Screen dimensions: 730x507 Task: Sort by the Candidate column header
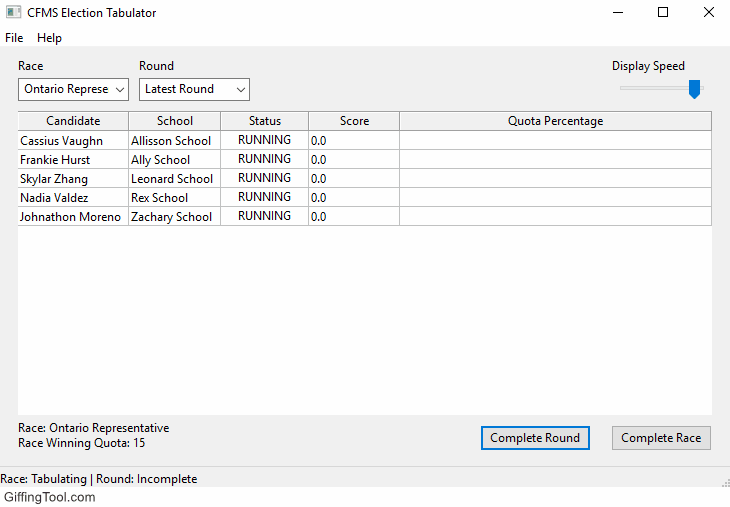(x=73, y=121)
